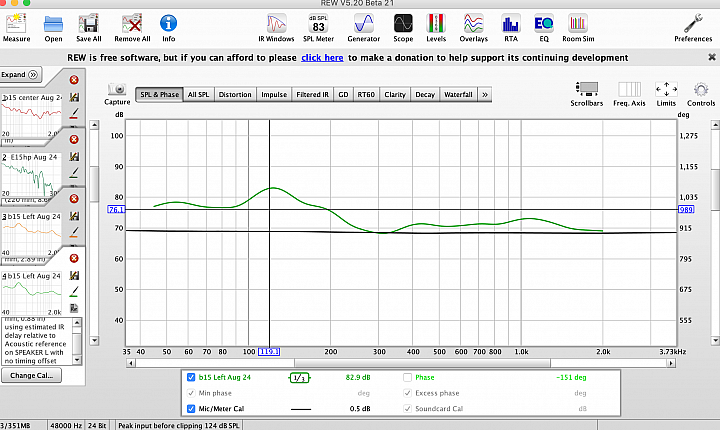Image resolution: width=720 pixels, height=430 pixels.
Task: Launch the signal Generator
Action: pyautogui.click(x=364, y=28)
